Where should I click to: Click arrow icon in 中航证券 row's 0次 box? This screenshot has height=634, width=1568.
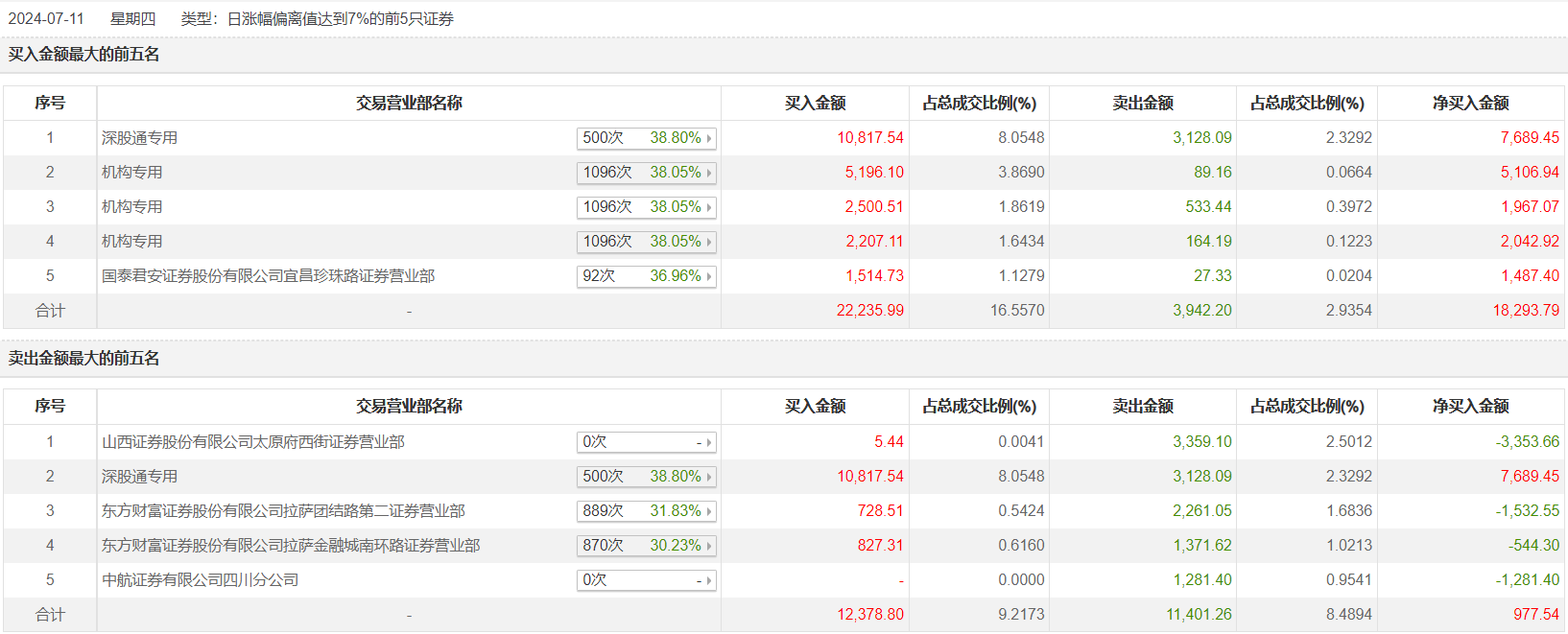709,581
